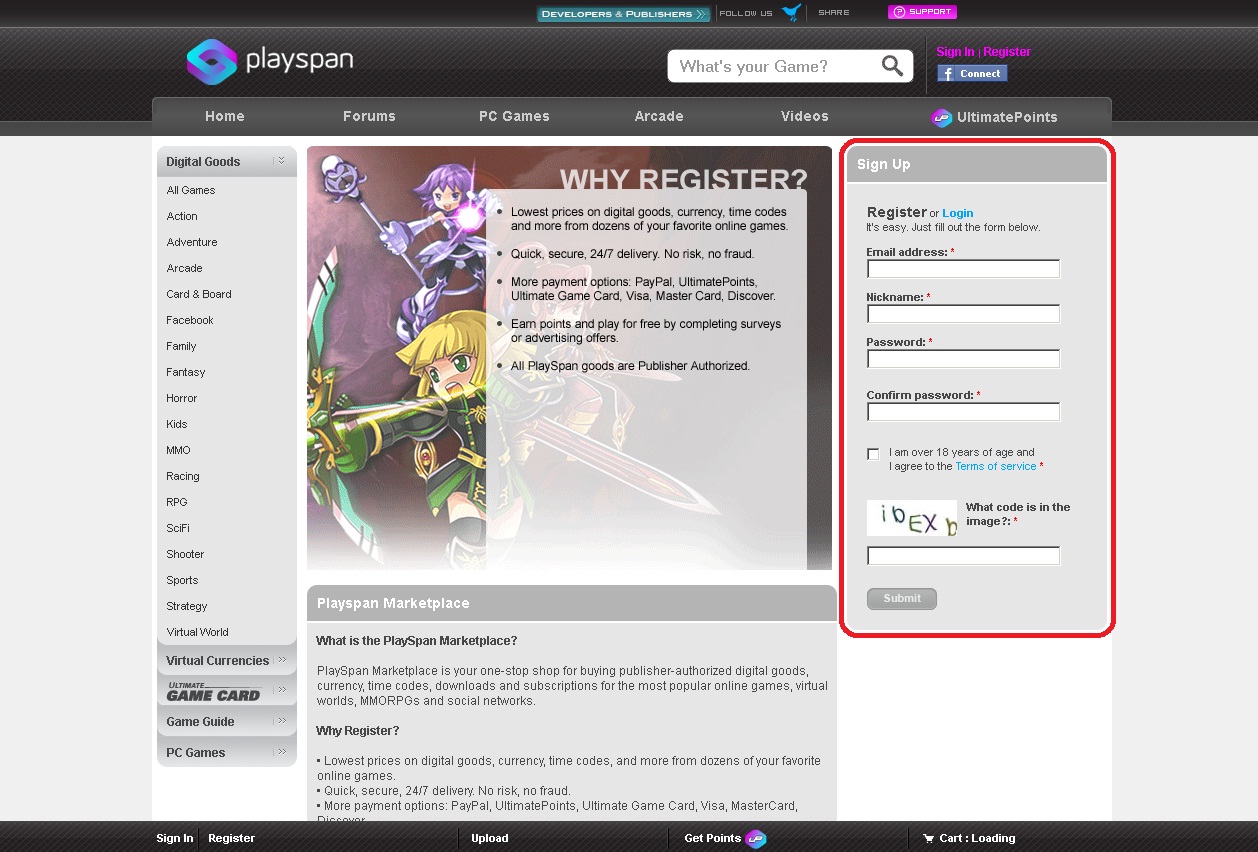Viewport: 1258px width, 852px height.
Task: Open the Virtual World category
Action: point(197,632)
